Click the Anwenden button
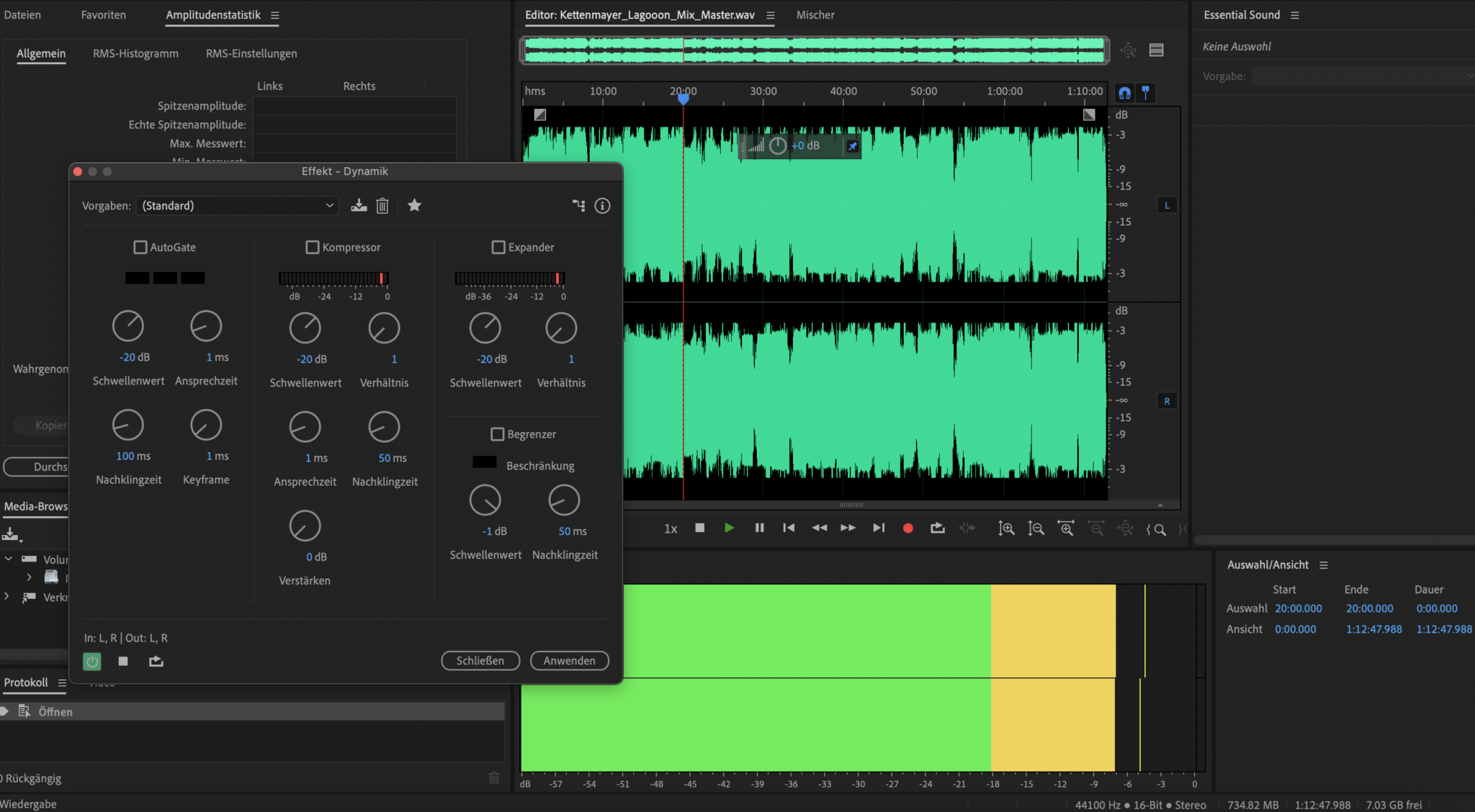Viewport: 1475px width, 812px height. pyautogui.click(x=569, y=660)
